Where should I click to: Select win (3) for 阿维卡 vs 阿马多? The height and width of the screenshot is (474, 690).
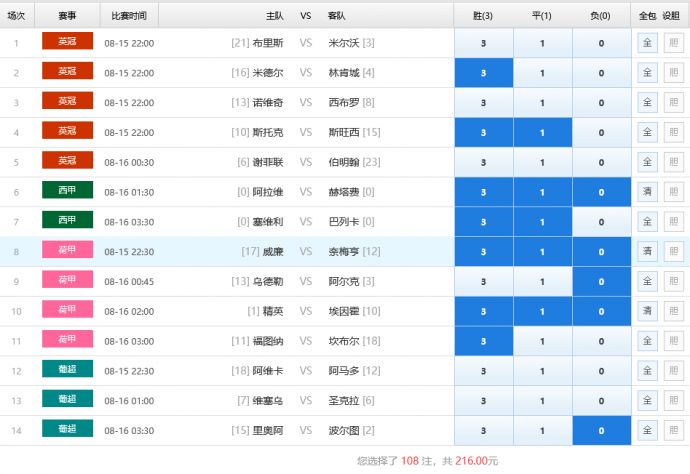pos(484,371)
